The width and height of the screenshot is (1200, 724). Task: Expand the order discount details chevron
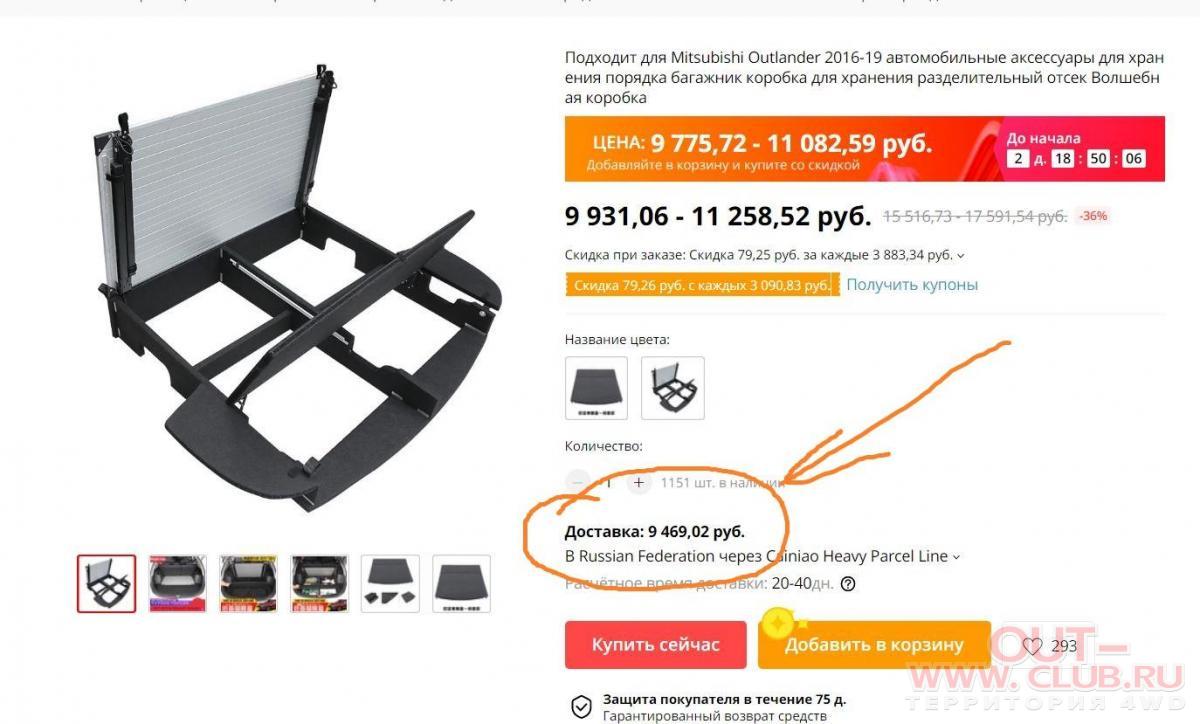tap(961, 256)
